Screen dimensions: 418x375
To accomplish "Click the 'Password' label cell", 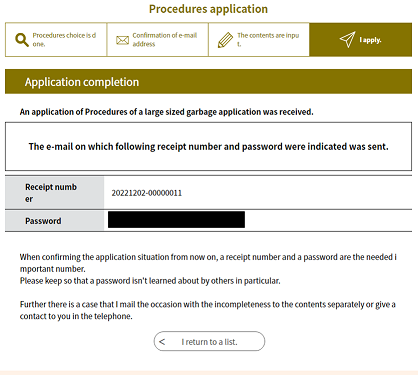I will click(55, 221).
